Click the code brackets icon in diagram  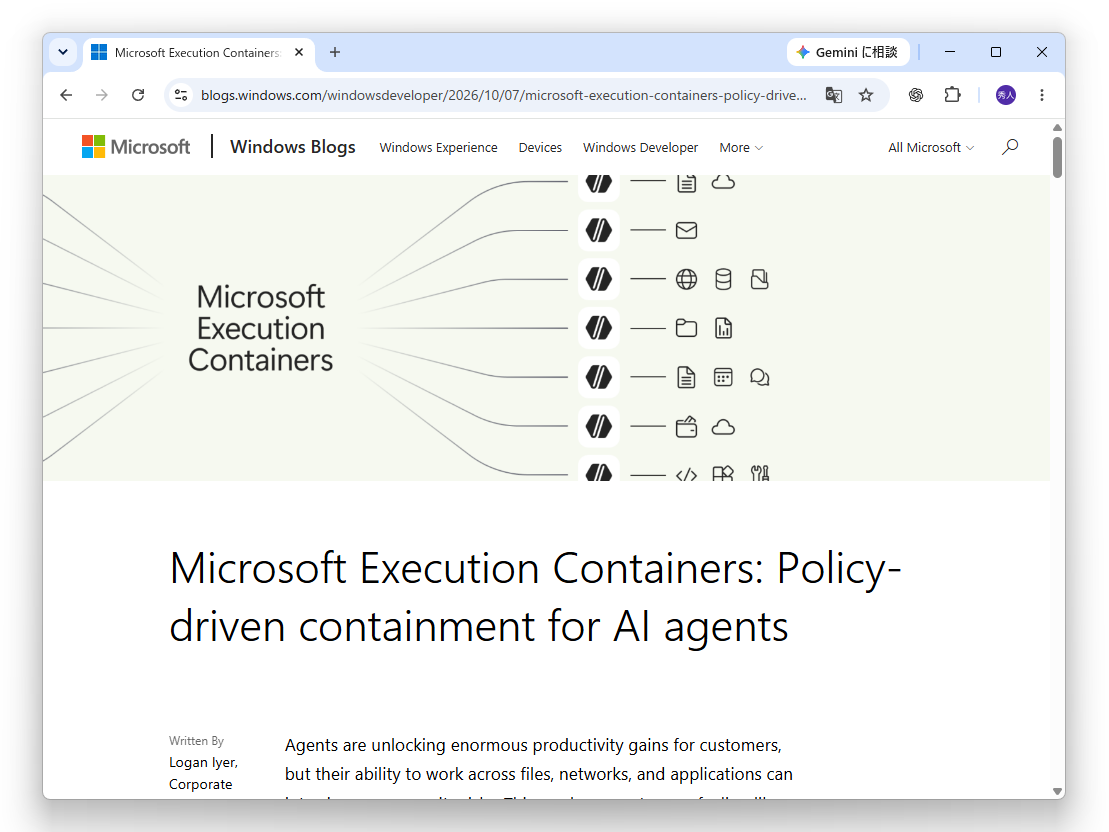(x=686, y=475)
